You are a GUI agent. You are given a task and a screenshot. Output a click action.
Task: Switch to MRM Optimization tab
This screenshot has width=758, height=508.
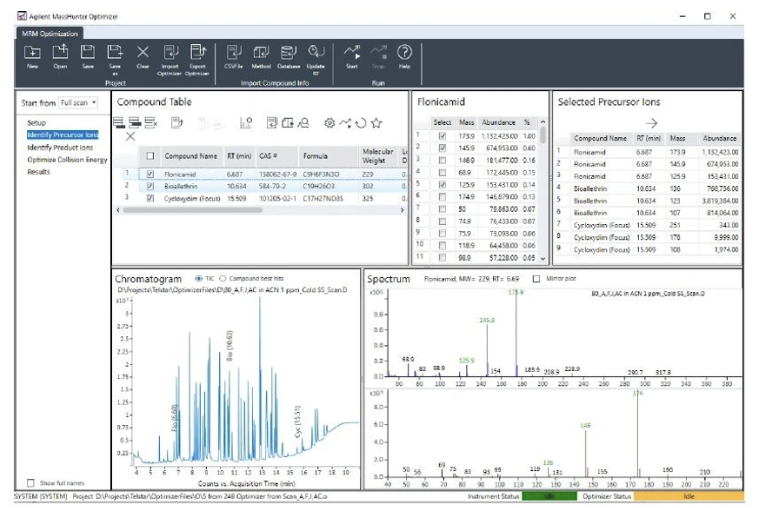click(50, 33)
